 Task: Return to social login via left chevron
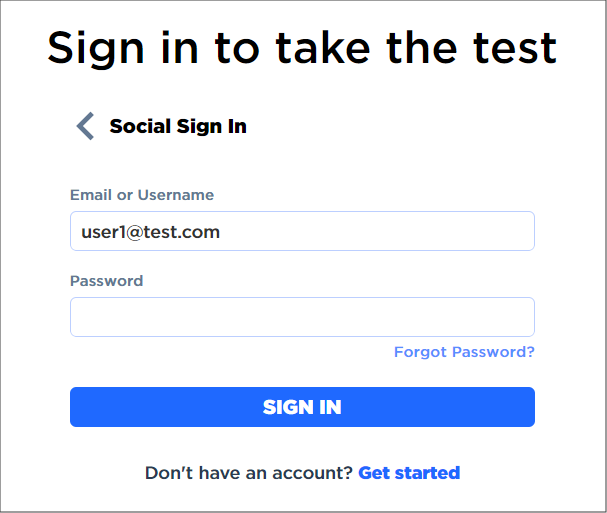85,126
